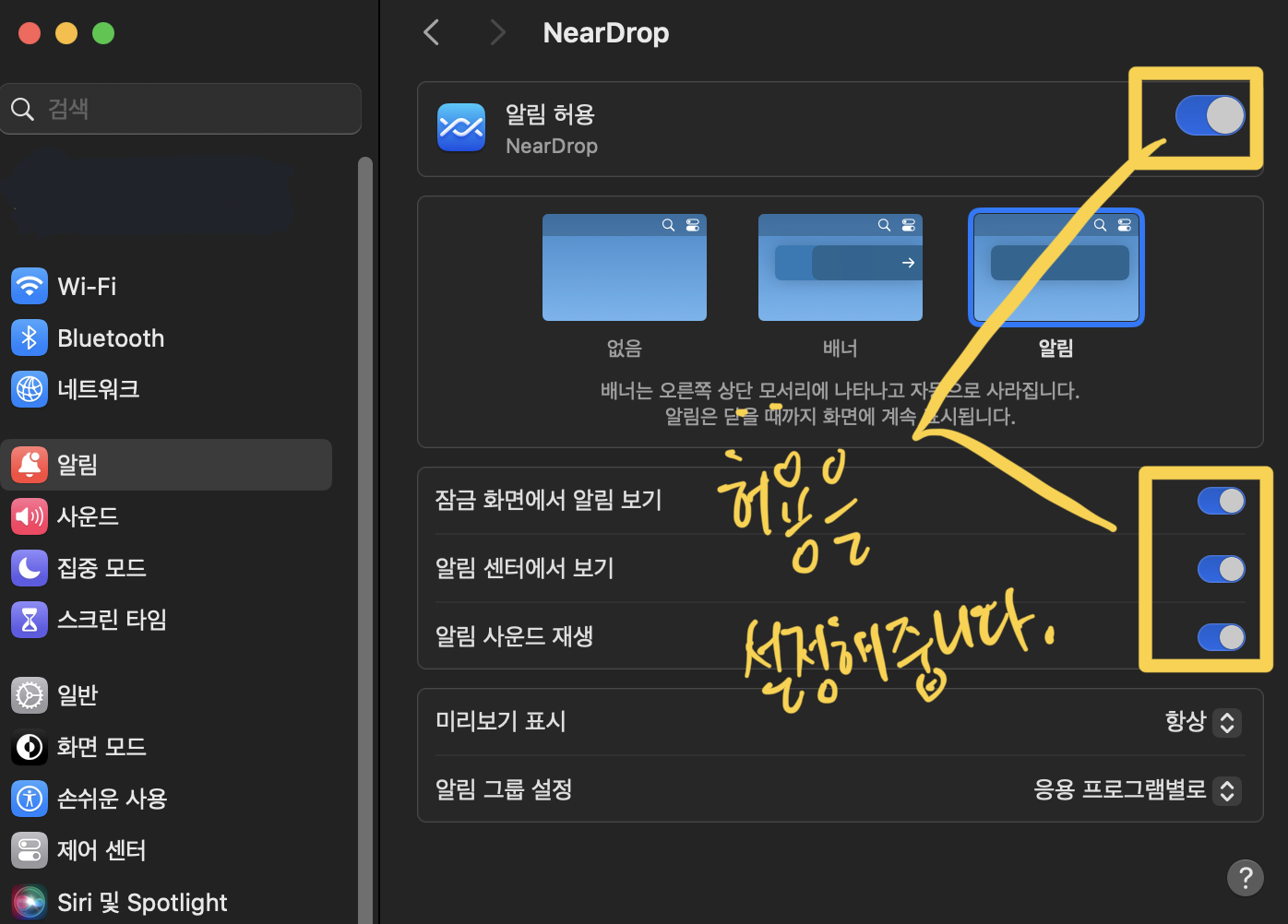Open 사운드 settings pane
This screenshot has height=924, width=1288.
click(x=166, y=516)
